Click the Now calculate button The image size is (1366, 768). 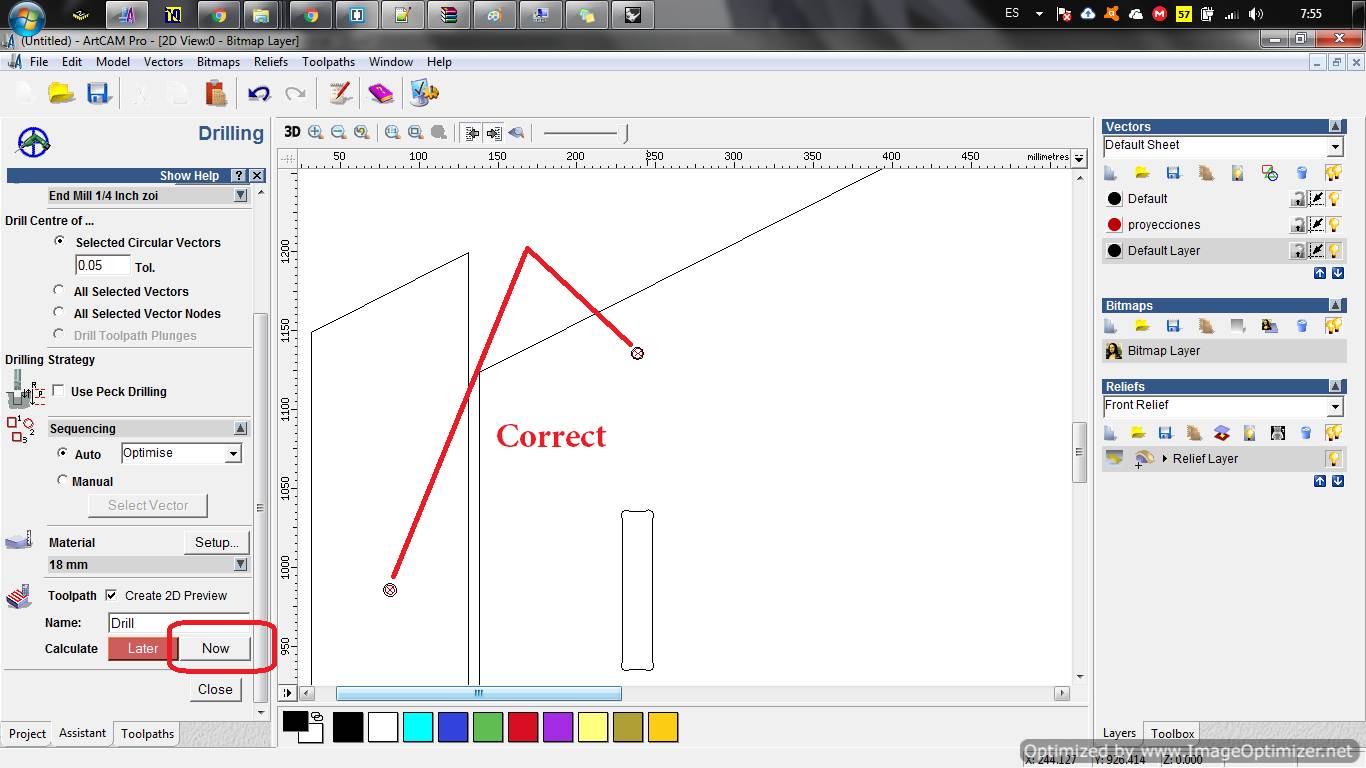coord(216,648)
